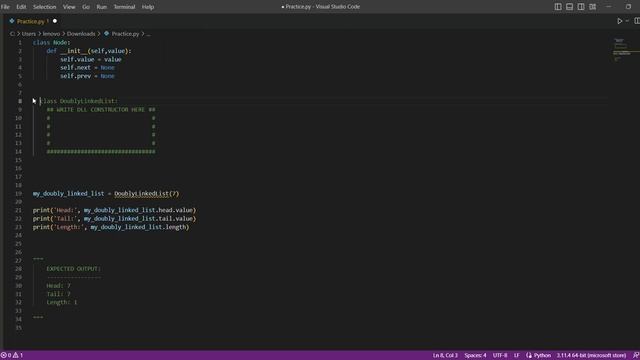Screen dimensions: 640x360
Task: Run the Python file with play icon
Action: coord(620,21)
